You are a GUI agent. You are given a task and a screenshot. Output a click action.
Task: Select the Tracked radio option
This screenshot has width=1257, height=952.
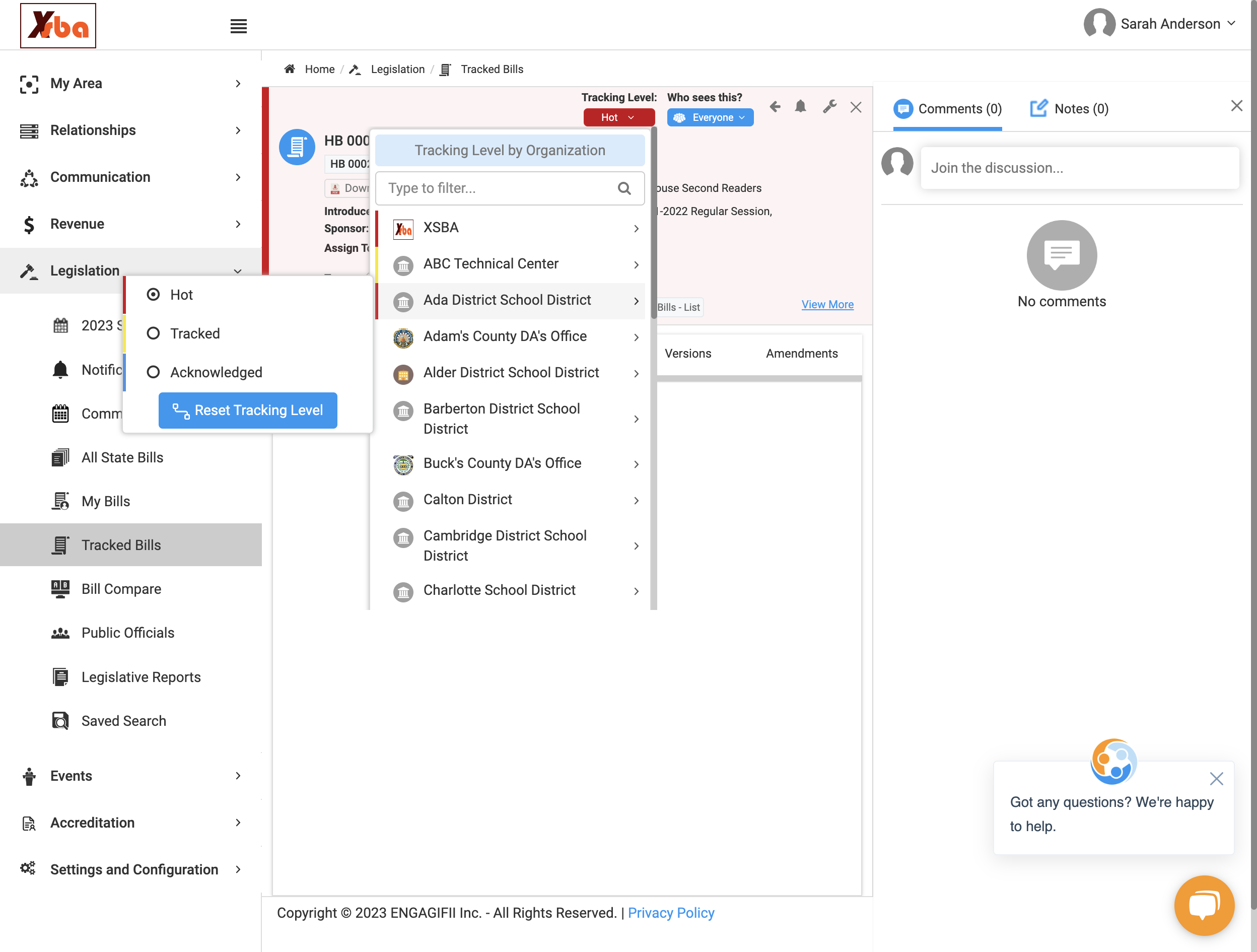[153, 333]
